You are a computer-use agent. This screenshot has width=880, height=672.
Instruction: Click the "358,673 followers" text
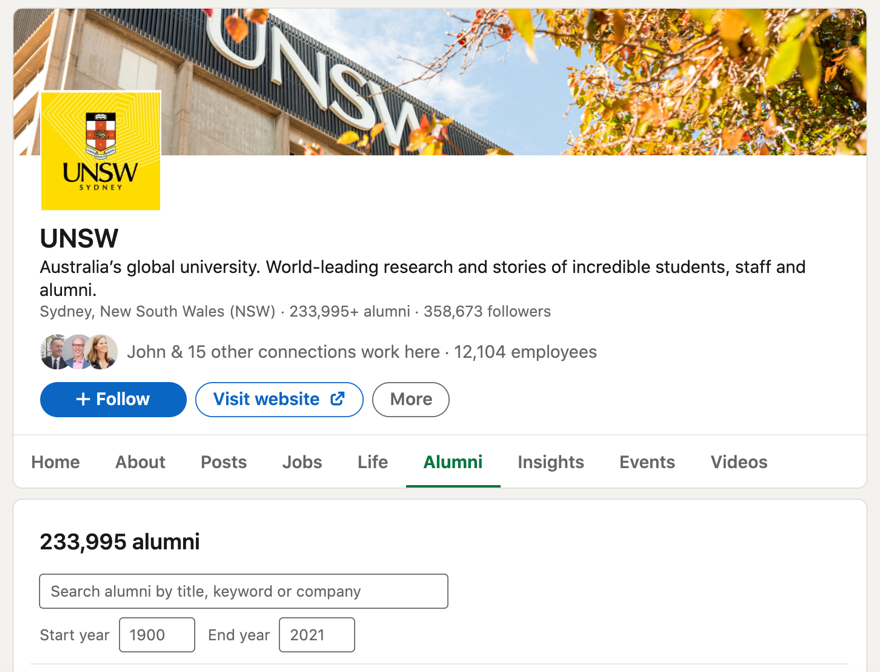(487, 312)
